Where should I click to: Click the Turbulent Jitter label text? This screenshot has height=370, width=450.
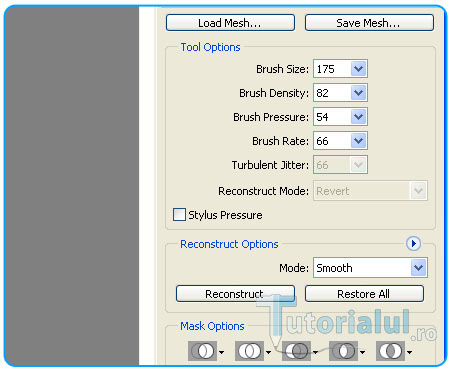270,165
